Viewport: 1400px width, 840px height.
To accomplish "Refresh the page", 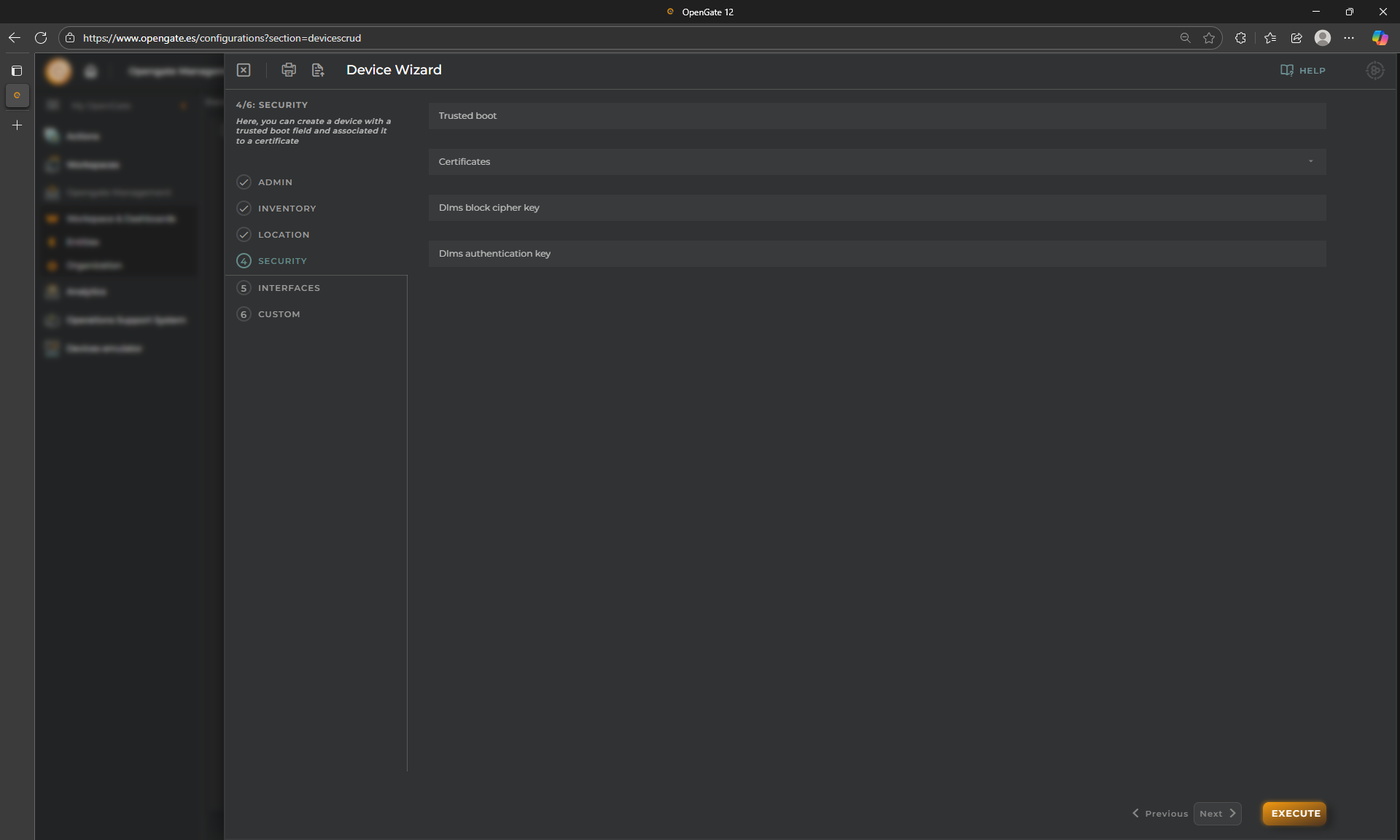I will coord(41,38).
